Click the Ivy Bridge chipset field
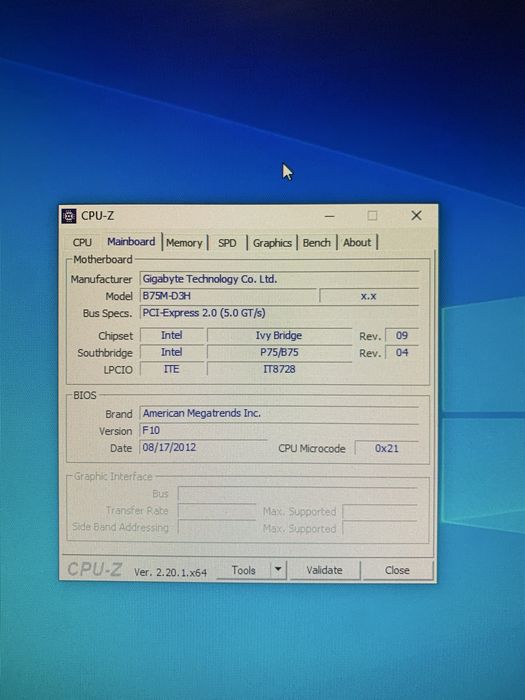This screenshot has height=700, width=525. (279, 335)
